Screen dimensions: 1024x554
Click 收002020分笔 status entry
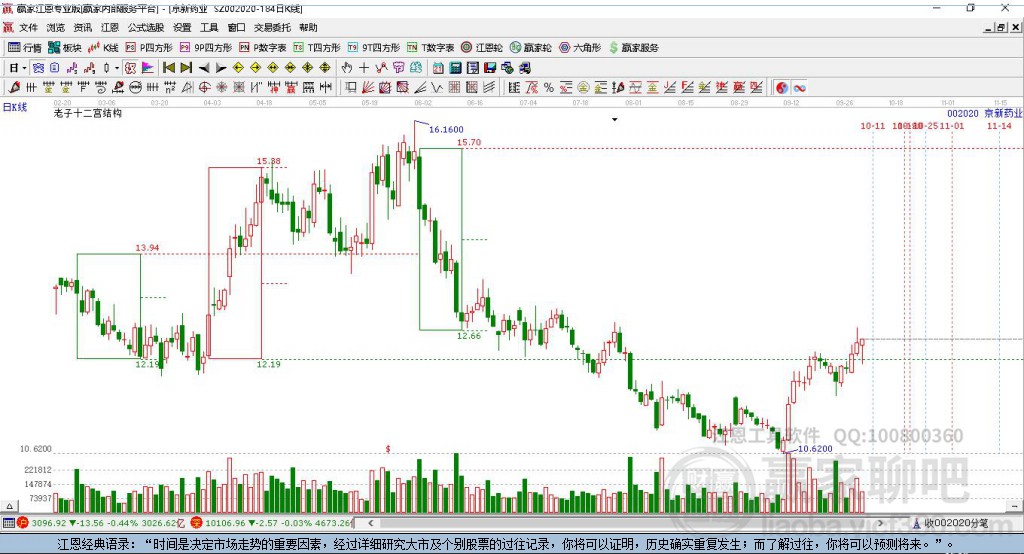tap(952, 523)
